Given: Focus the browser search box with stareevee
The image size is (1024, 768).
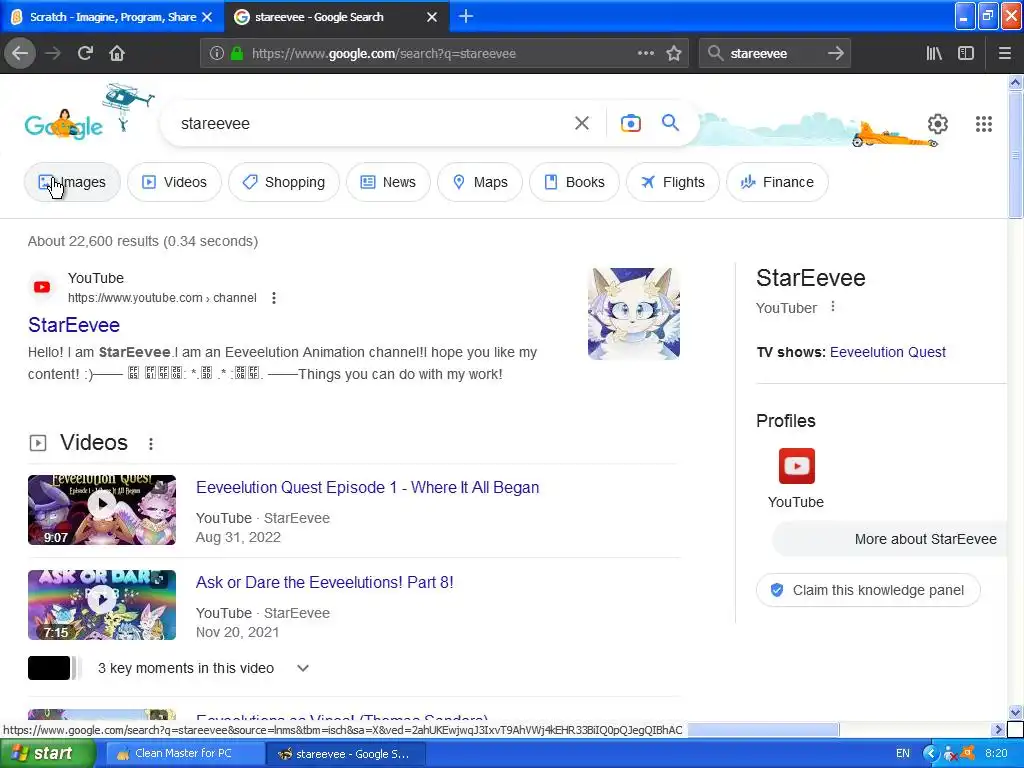Looking at the screenshot, I should click(774, 54).
